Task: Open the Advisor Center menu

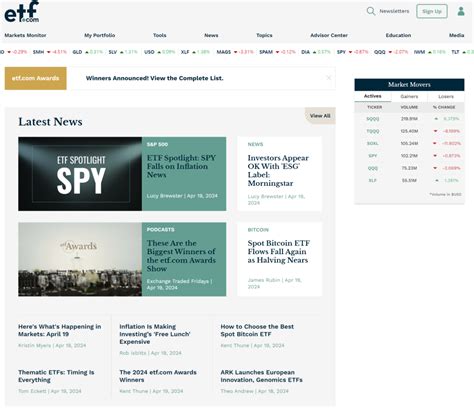Action: 329,35
